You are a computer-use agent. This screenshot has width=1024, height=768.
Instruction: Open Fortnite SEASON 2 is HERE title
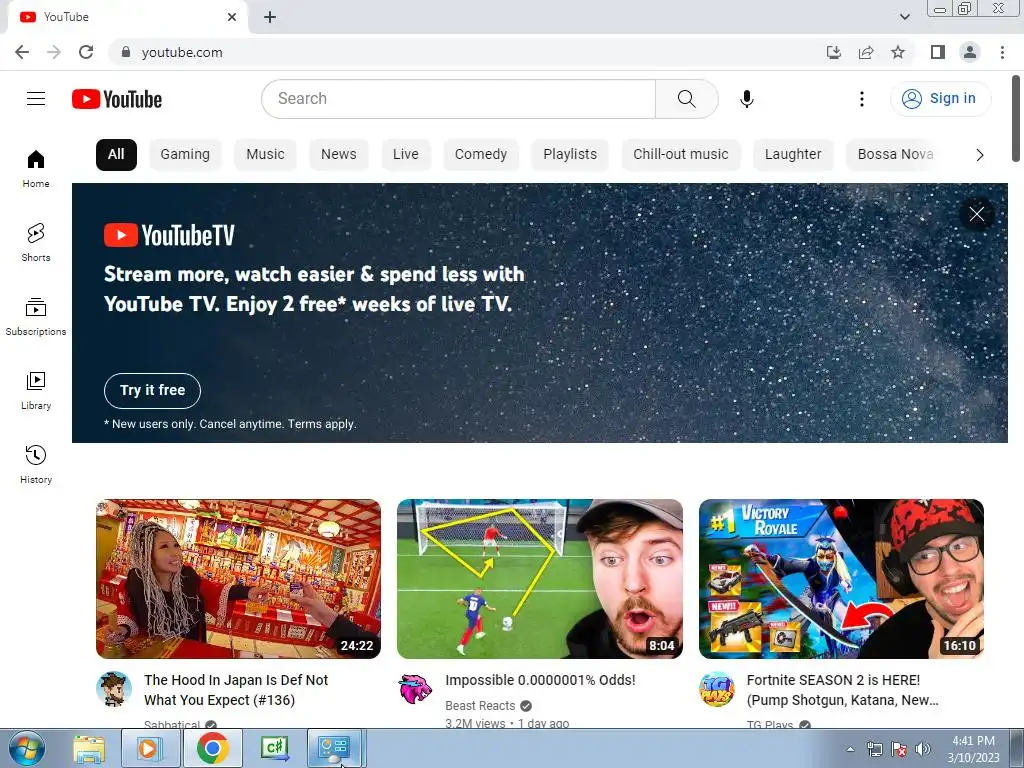[842, 690]
